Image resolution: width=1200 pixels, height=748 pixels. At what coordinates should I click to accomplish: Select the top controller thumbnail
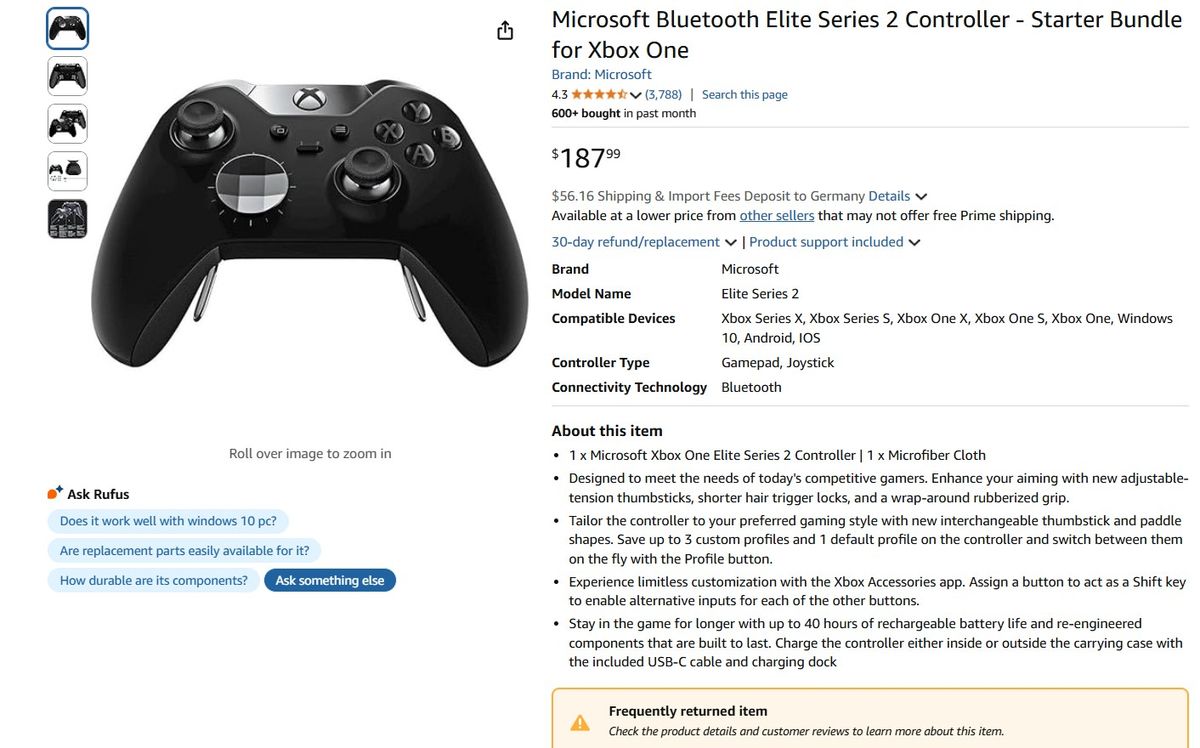67,28
